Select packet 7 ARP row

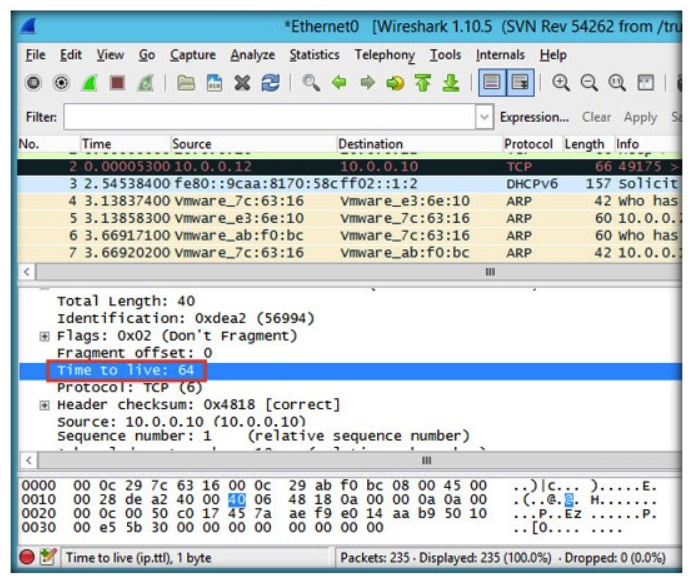(x=350, y=252)
